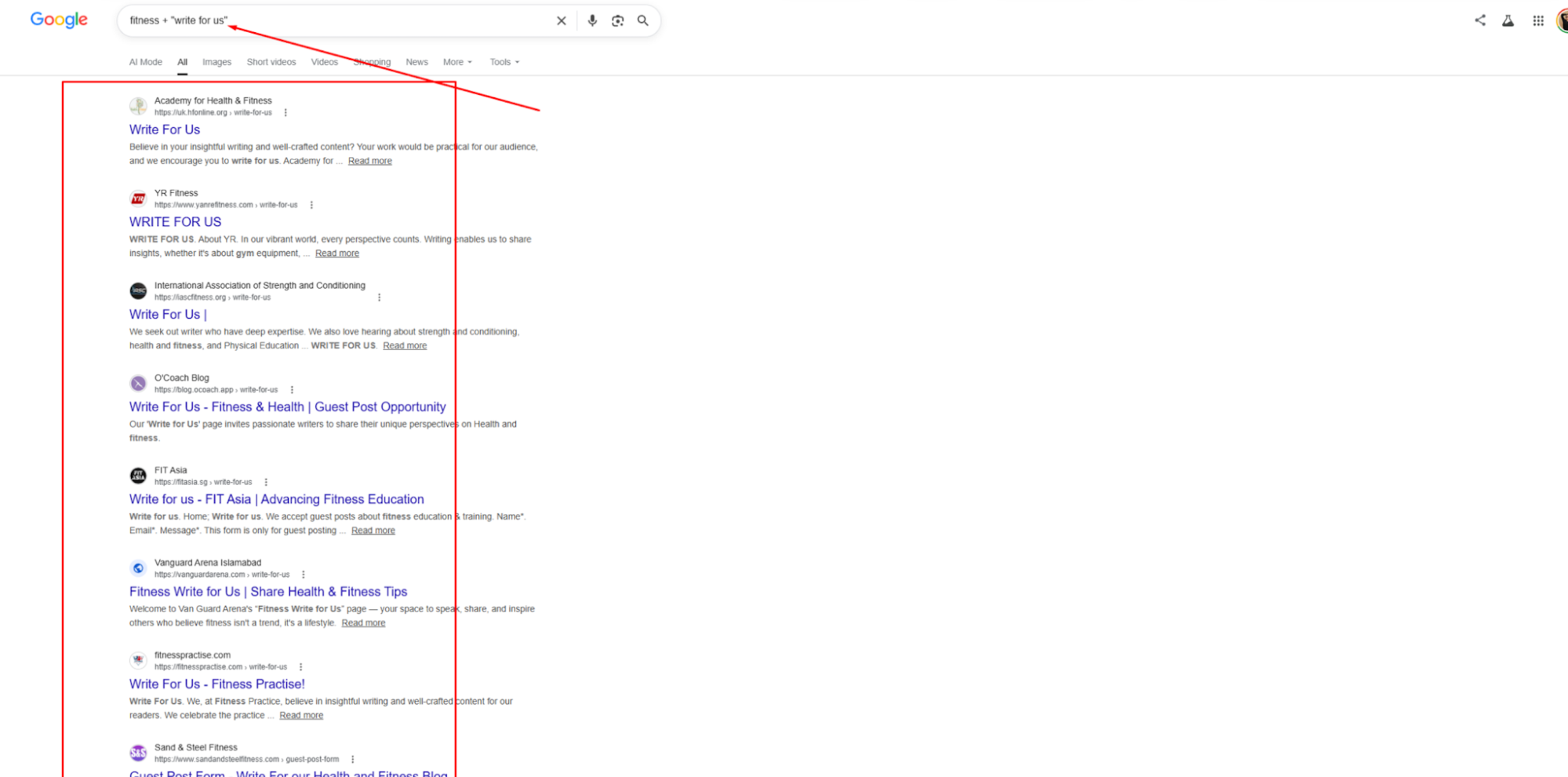The image size is (1568, 777).
Task: Switch to AI Mode tab
Action: tap(146, 62)
